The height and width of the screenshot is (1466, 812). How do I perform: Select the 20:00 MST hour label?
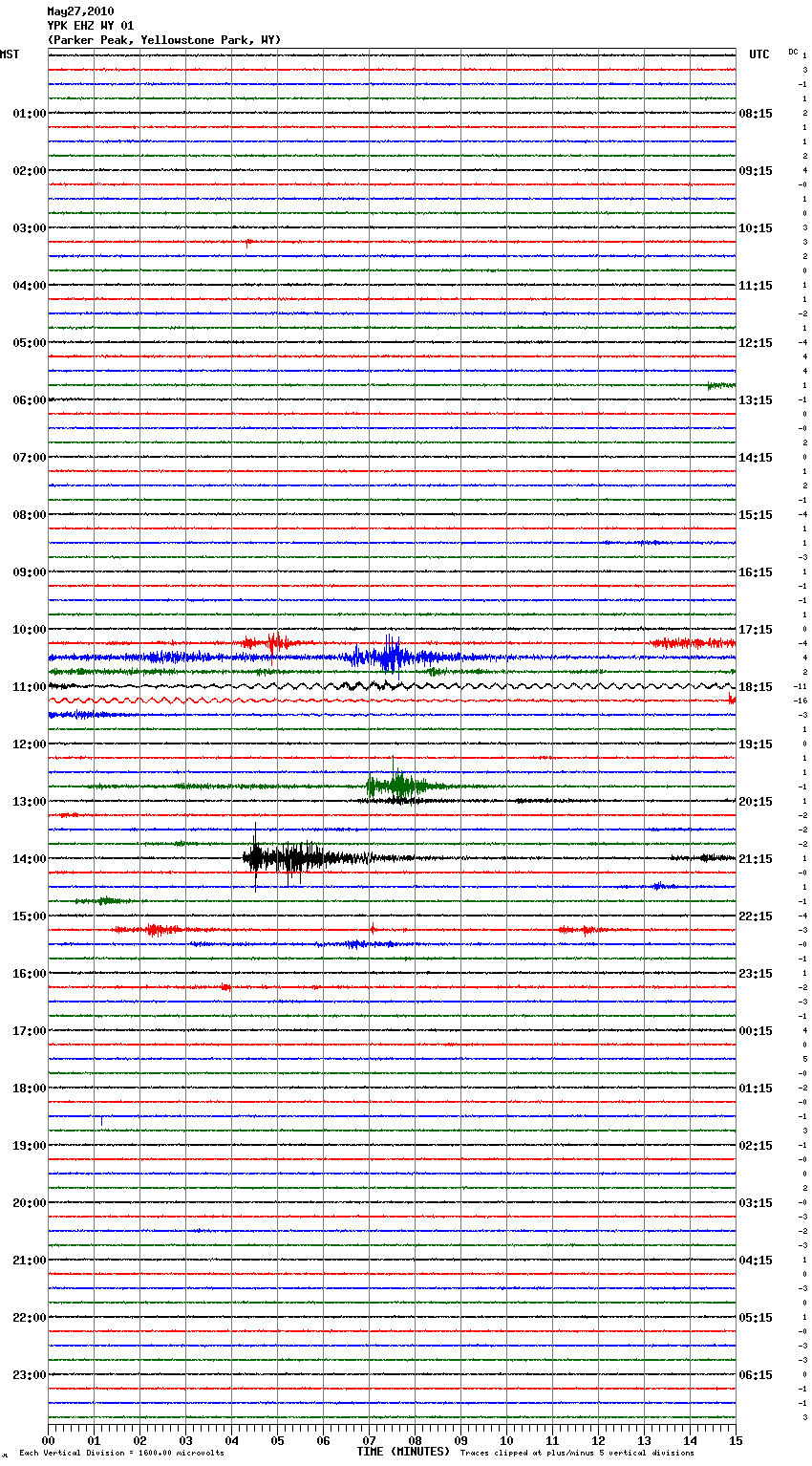click(x=29, y=1203)
